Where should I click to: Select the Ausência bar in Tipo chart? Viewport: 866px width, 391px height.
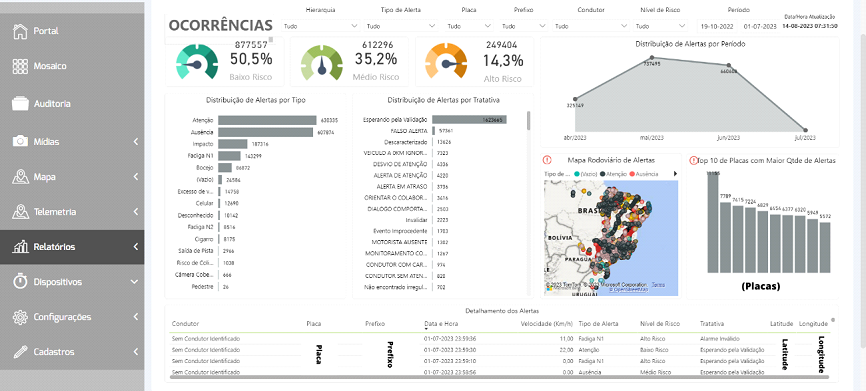(265, 132)
